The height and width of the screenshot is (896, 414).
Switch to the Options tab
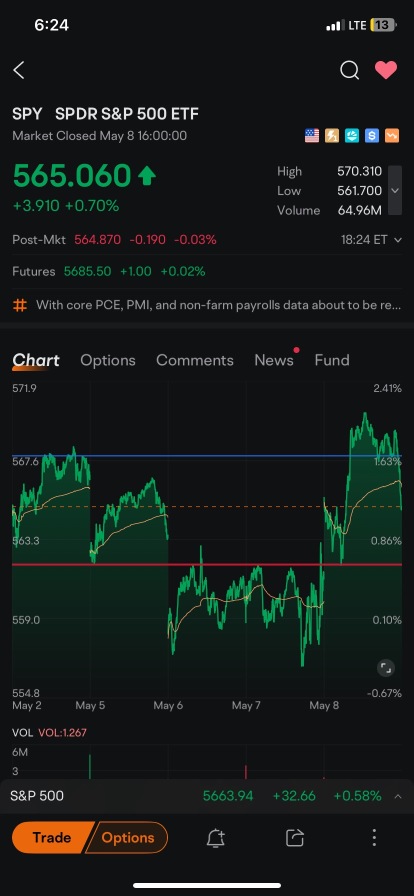(x=108, y=360)
